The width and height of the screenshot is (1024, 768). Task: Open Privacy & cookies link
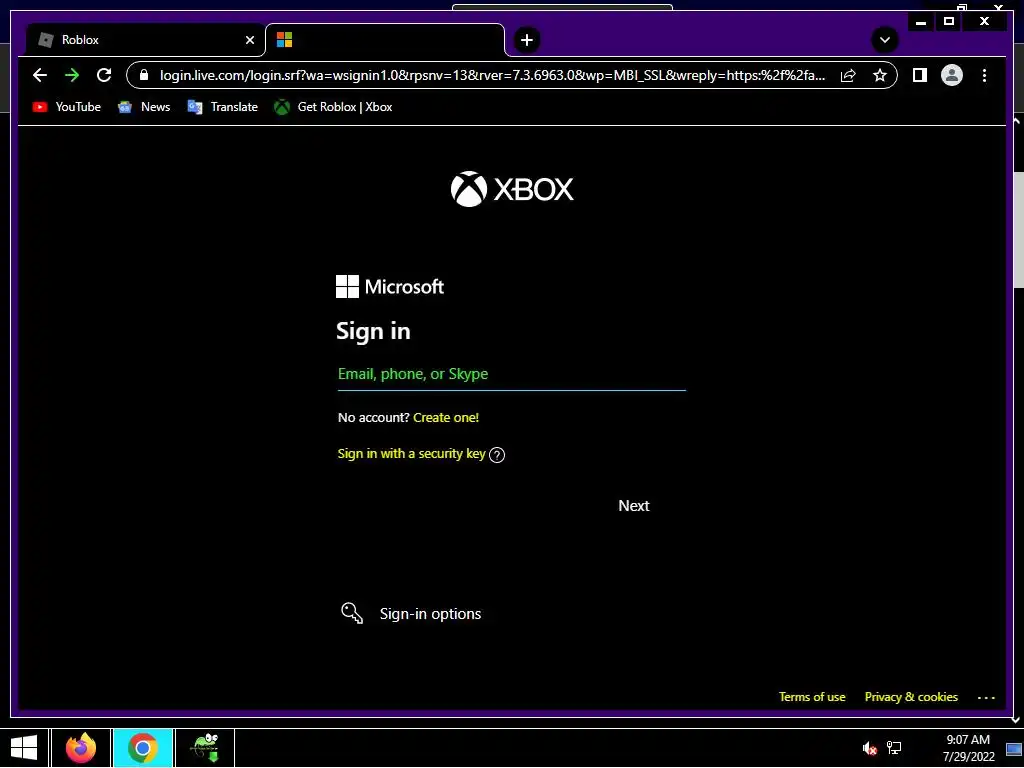pos(911,697)
